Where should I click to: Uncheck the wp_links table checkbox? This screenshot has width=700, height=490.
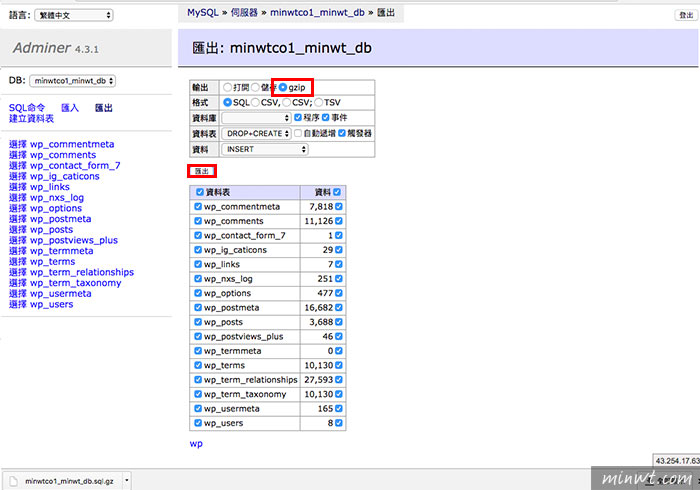(x=198, y=264)
